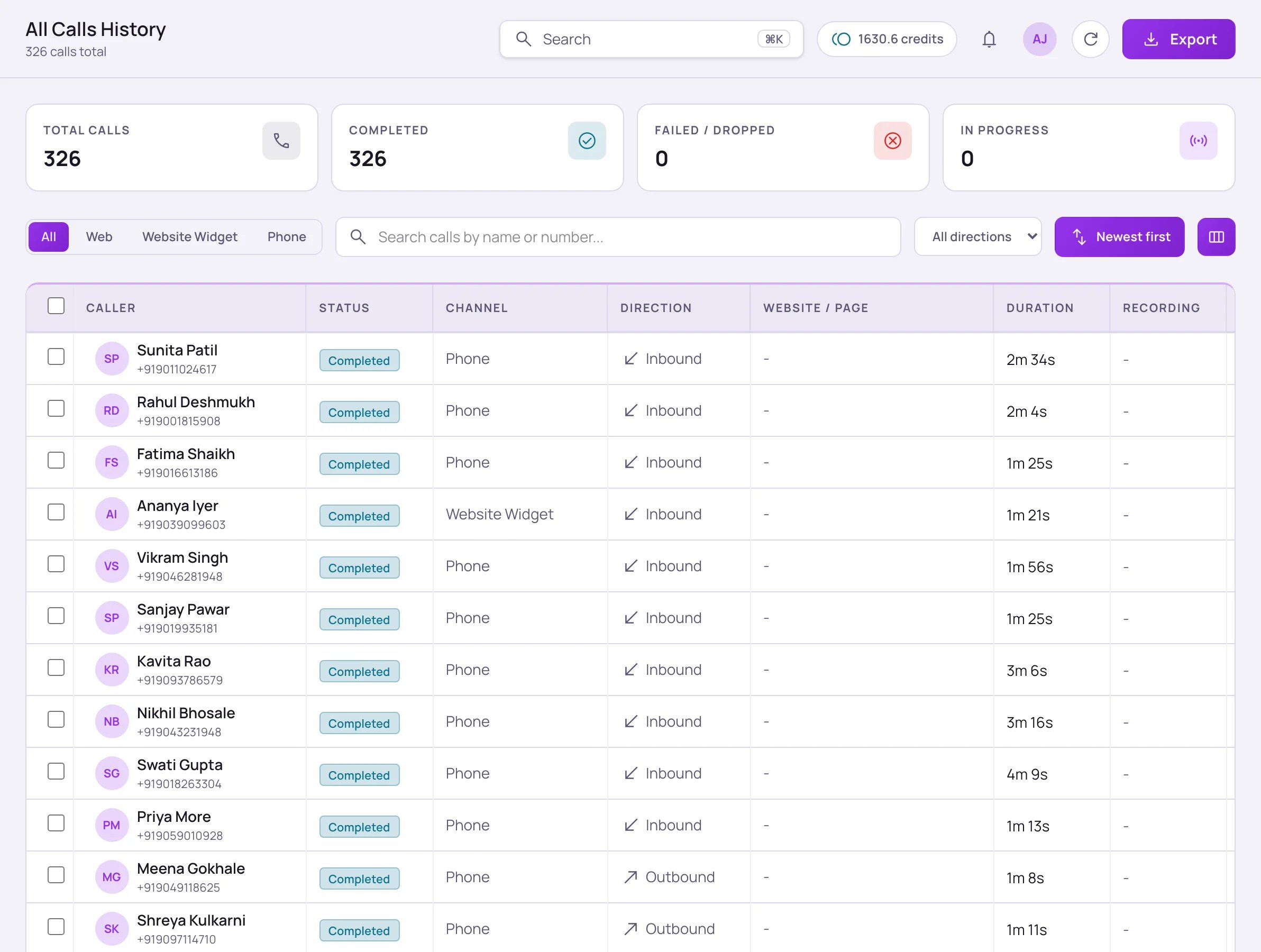Check the Ananya Iyer row checkbox
This screenshot has height=952, width=1261.
coord(56,512)
